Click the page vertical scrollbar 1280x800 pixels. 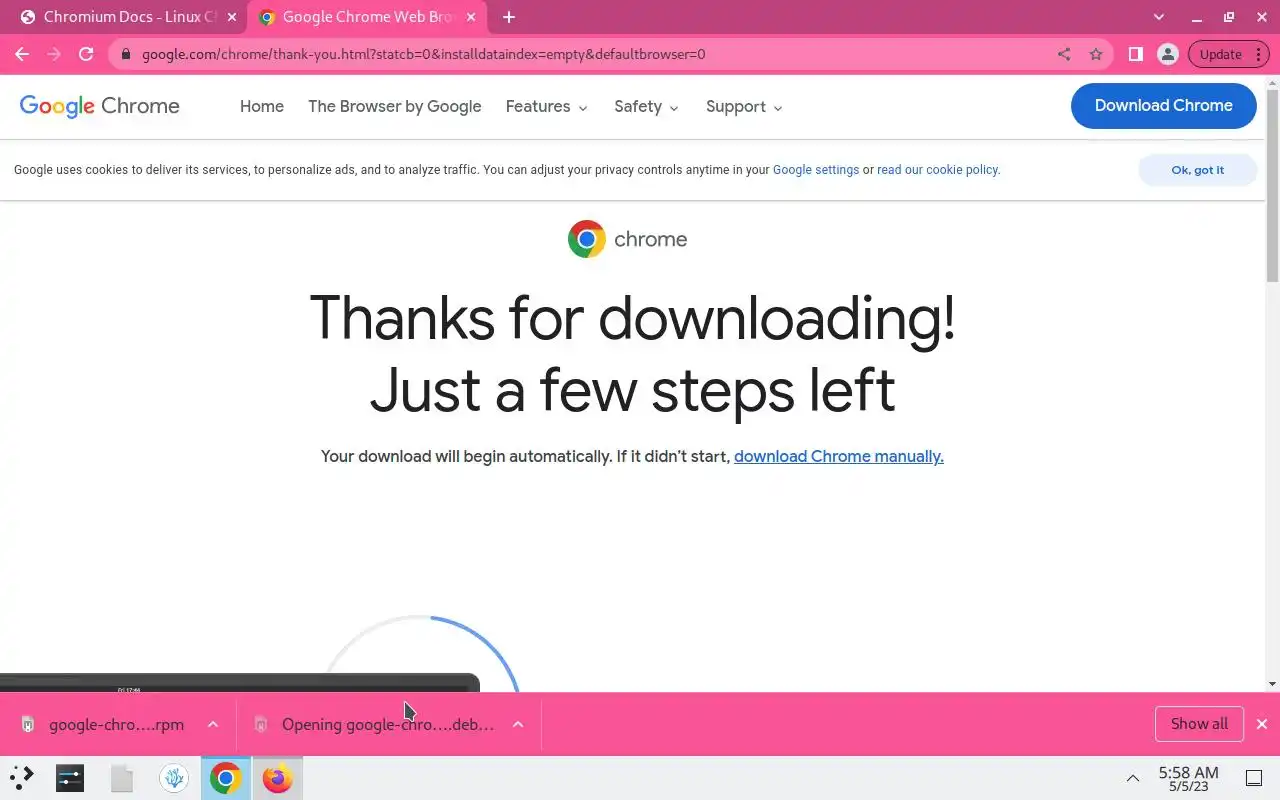1272,185
